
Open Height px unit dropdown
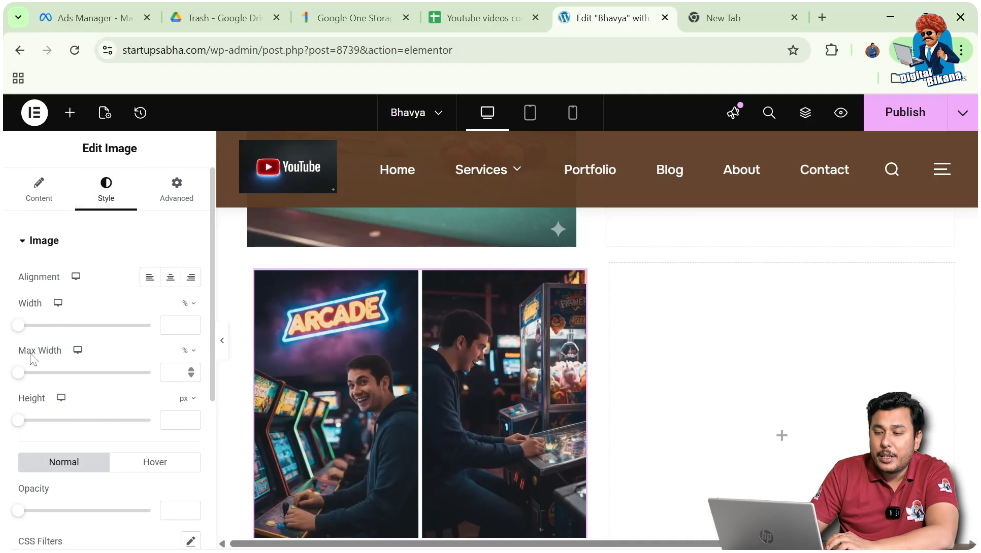(x=188, y=398)
